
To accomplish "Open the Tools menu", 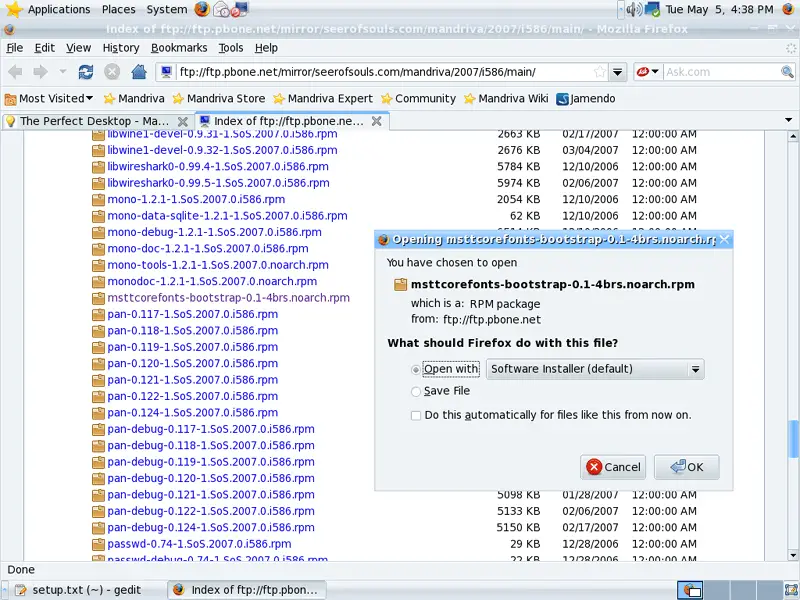I will (x=231, y=48).
